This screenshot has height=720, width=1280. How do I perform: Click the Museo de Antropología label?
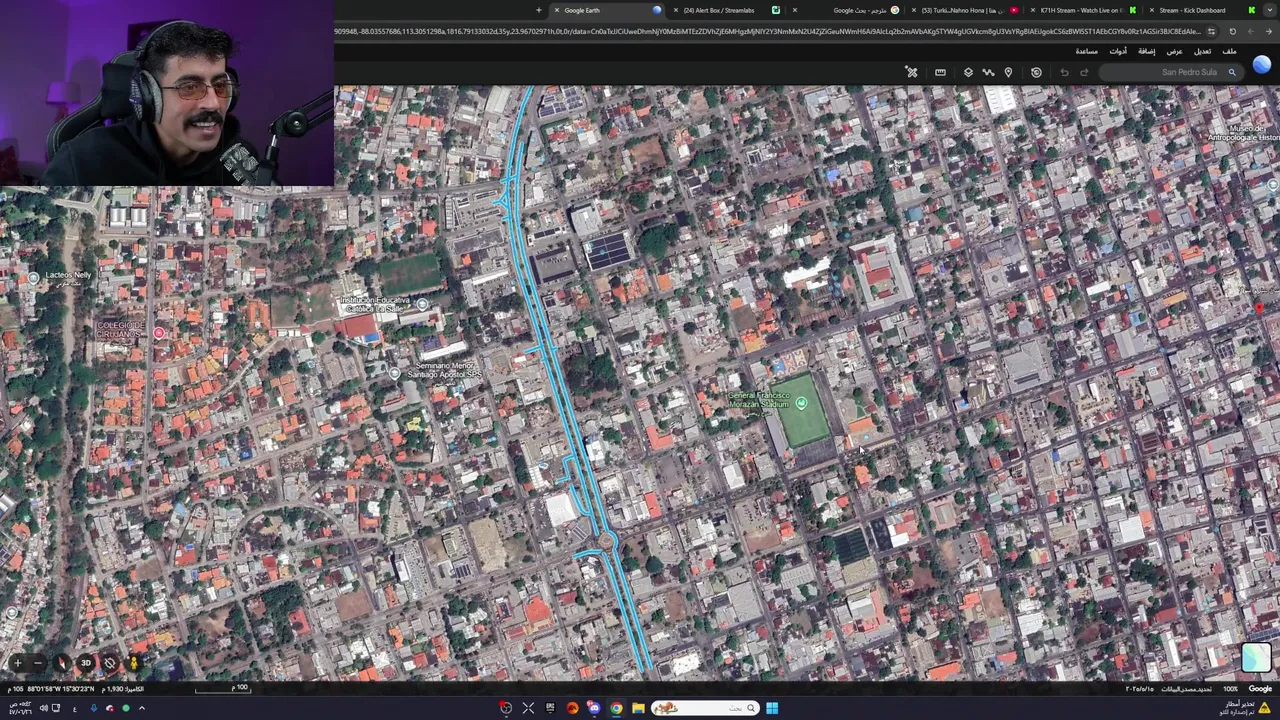(1243, 133)
